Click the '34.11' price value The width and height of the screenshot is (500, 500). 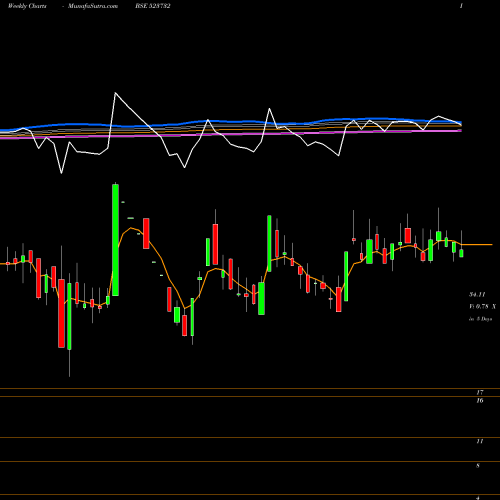477,294
